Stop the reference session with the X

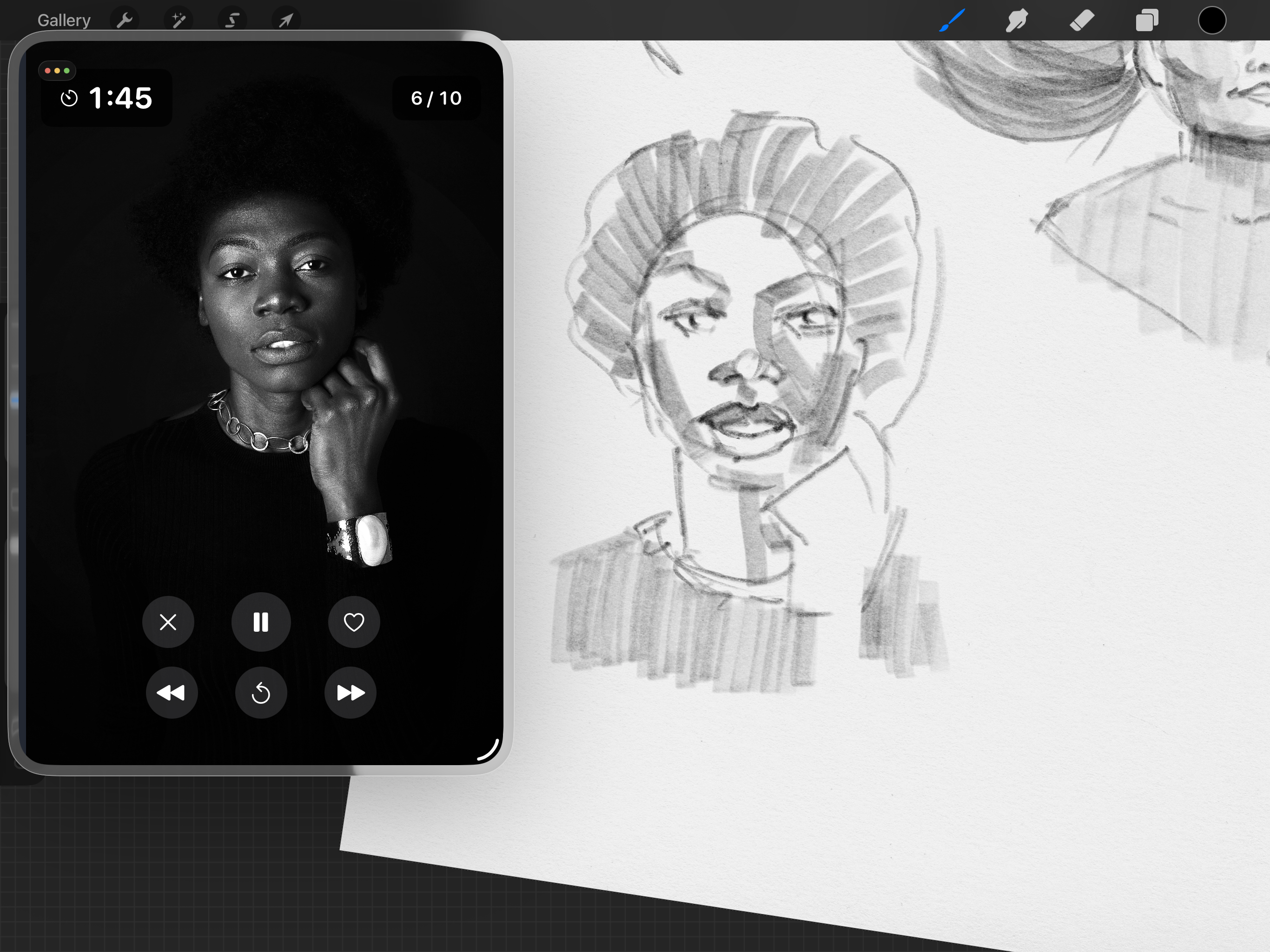pyautogui.click(x=168, y=622)
